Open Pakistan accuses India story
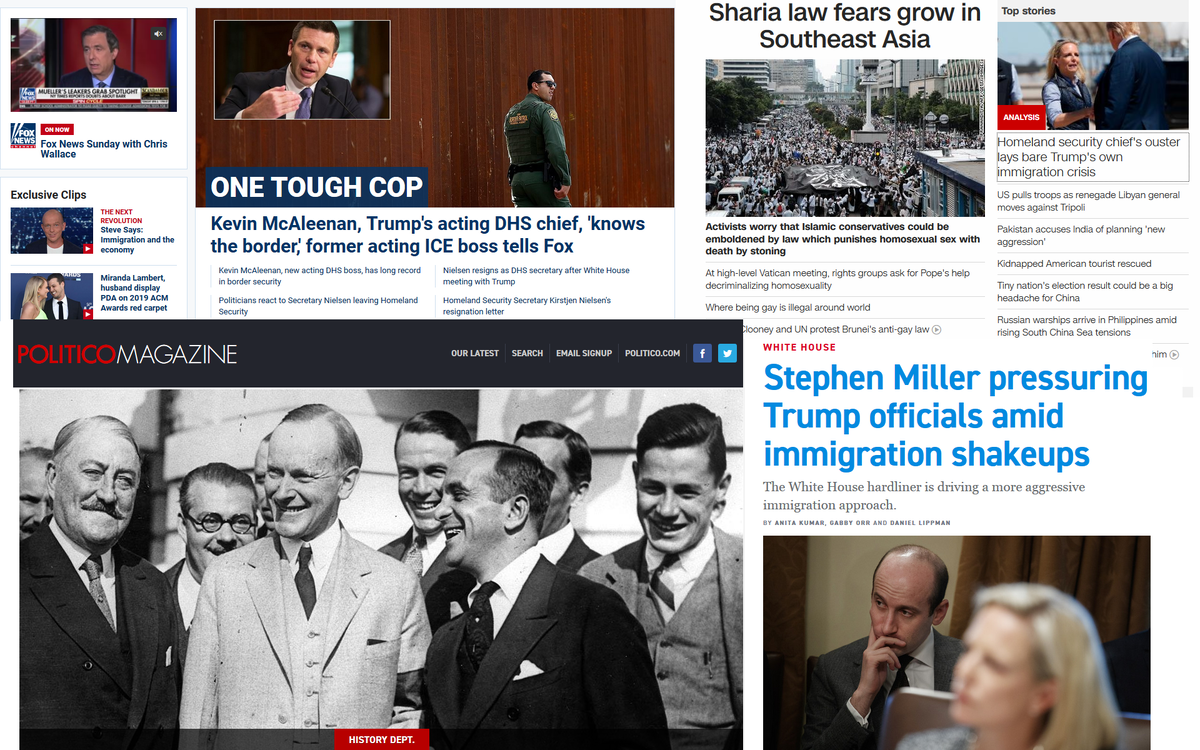The width and height of the screenshot is (1200, 750). tap(1081, 235)
